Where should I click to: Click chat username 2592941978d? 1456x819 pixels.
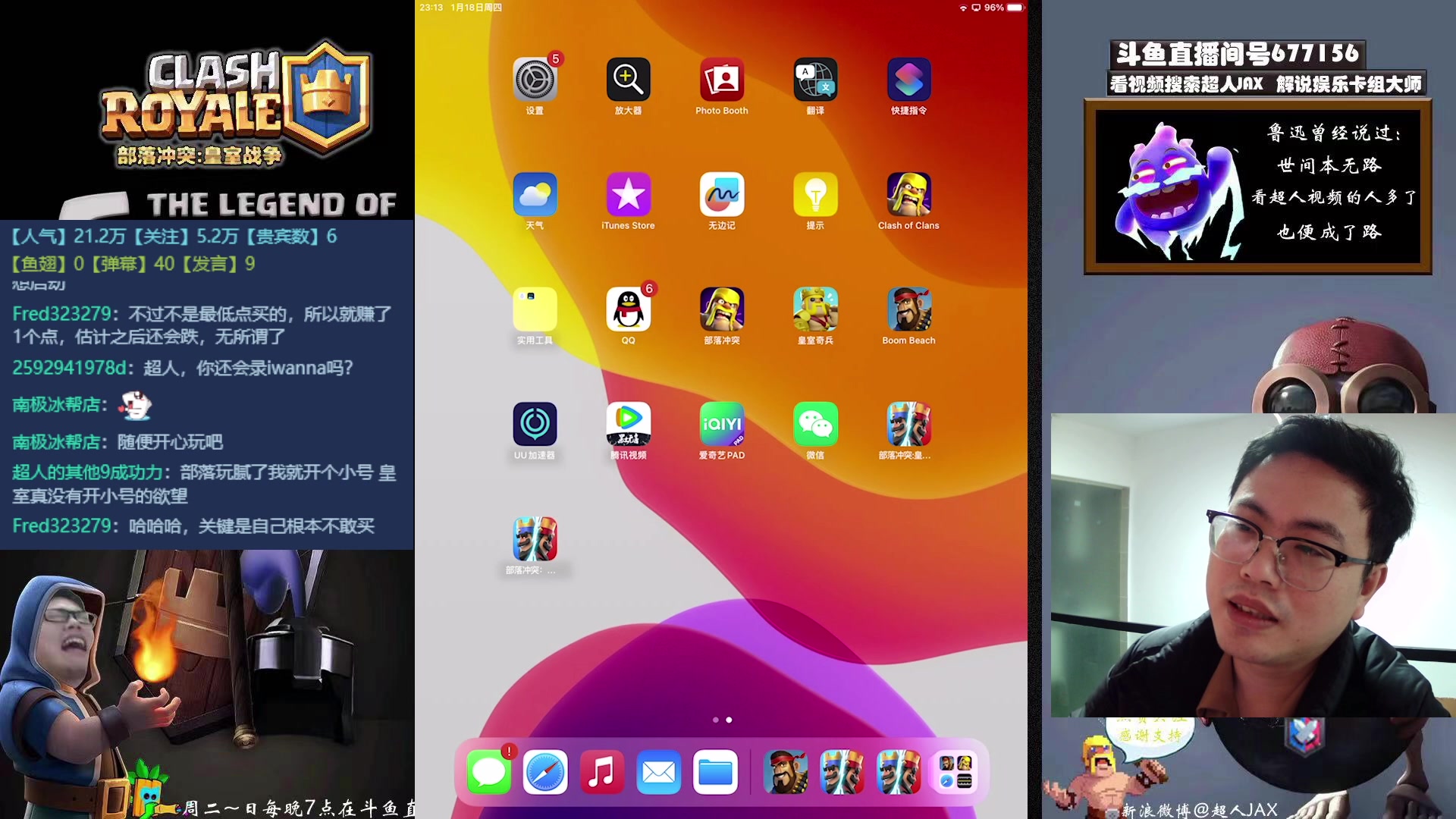click(x=68, y=368)
